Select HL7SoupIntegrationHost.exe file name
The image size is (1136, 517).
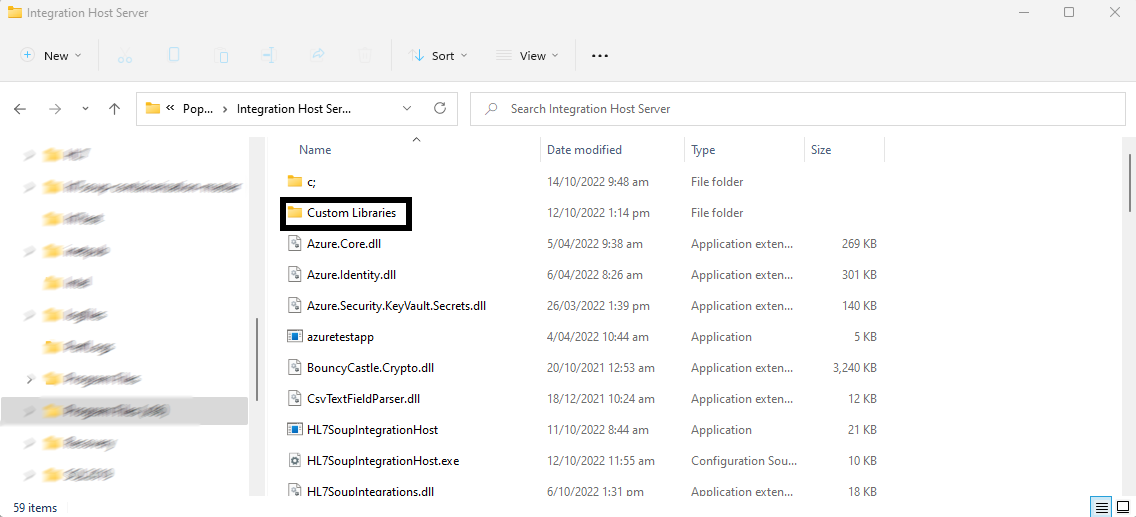383,461
